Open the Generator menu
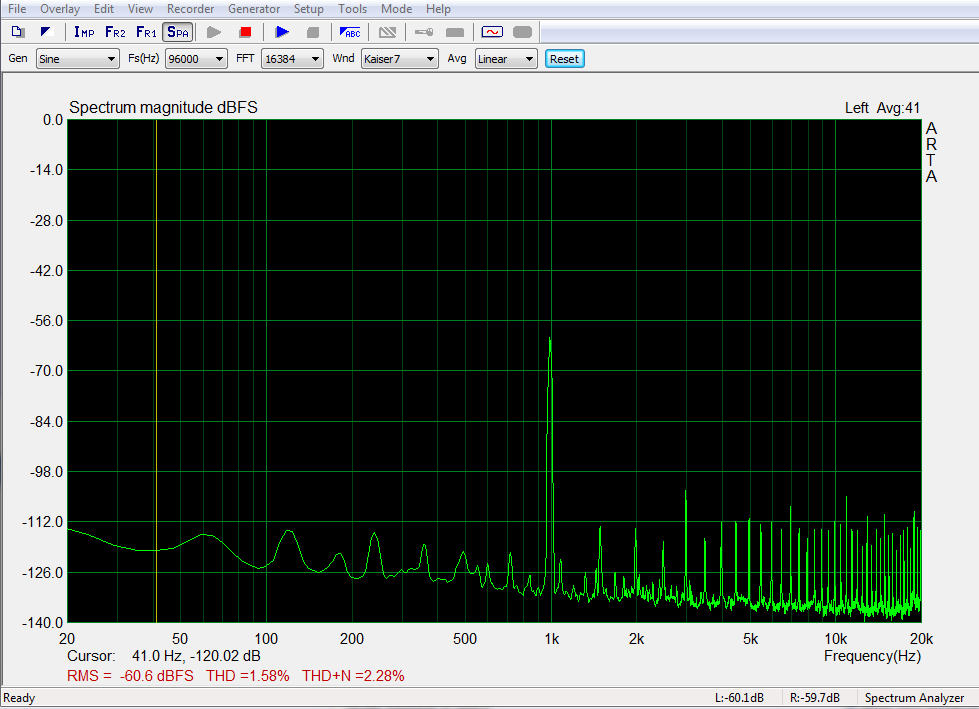This screenshot has width=979, height=709. click(254, 9)
